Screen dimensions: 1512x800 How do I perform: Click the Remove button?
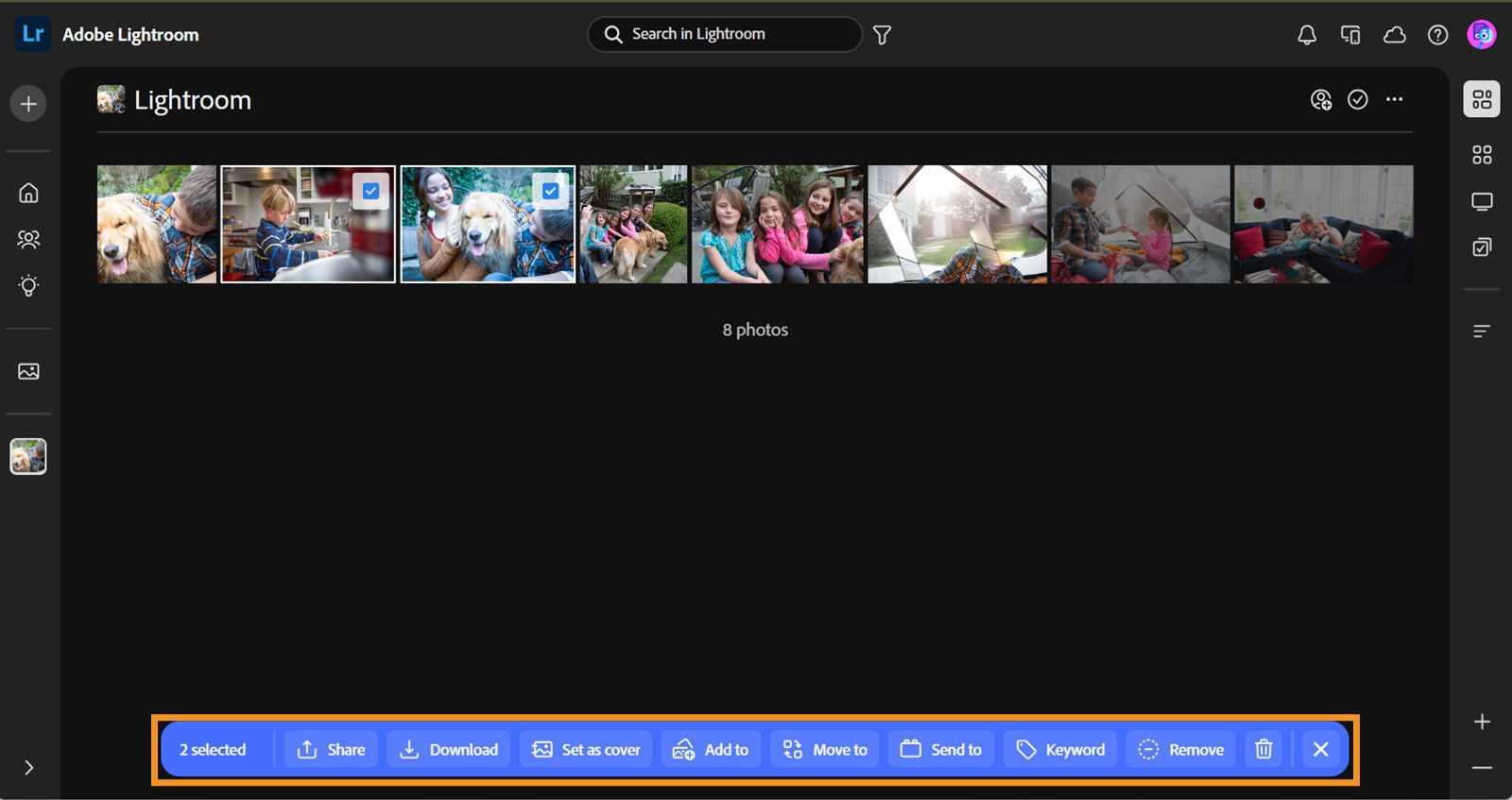coord(1181,749)
